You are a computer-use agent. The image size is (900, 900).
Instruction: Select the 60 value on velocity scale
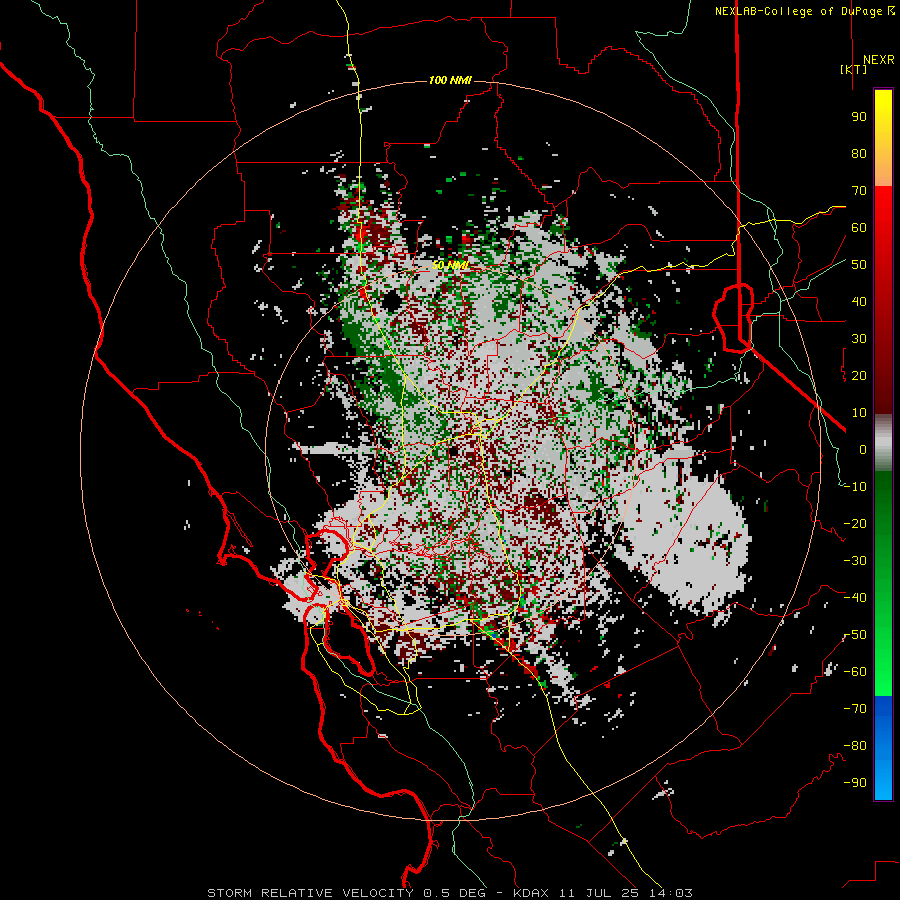(x=859, y=227)
